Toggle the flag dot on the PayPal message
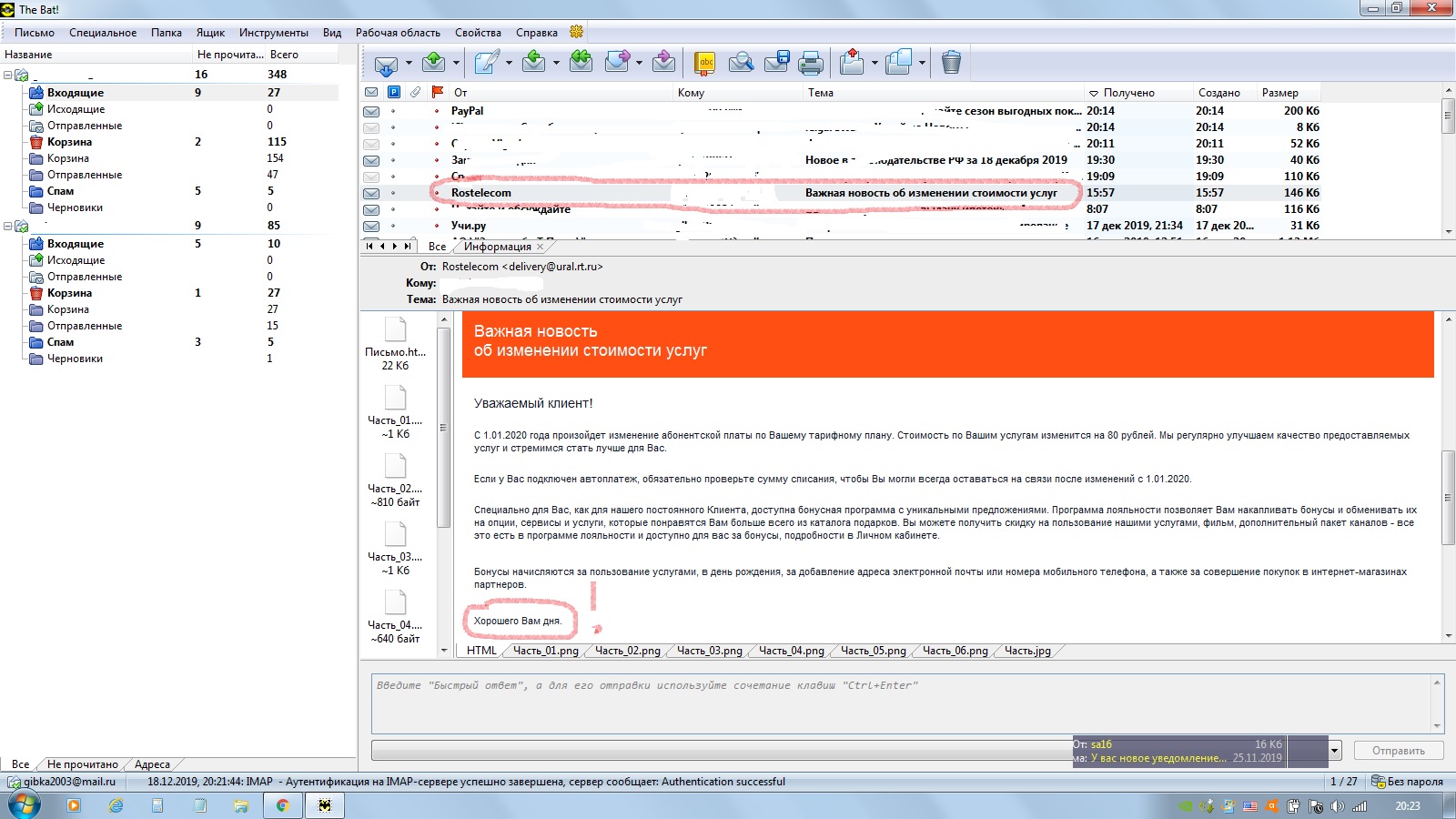Viewport: 1456px width, 819px height. coord(438,111)
